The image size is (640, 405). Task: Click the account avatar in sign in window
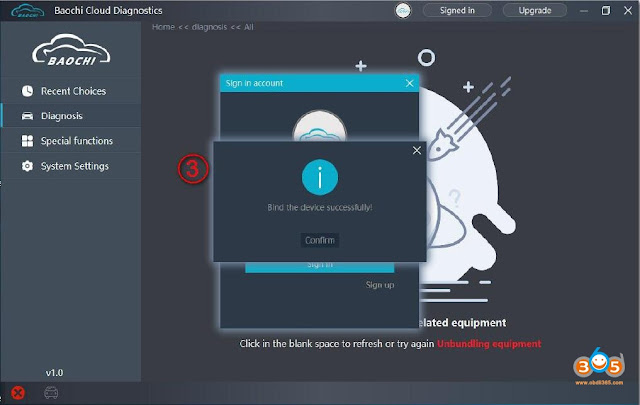click(320, 126)
